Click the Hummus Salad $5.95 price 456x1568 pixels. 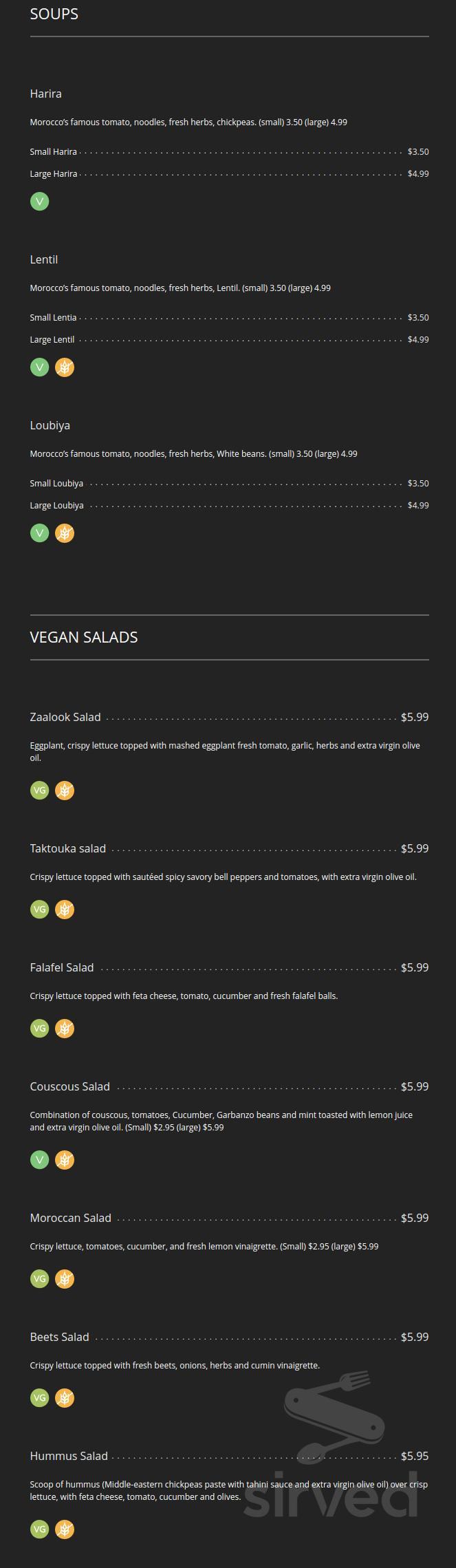tap(415, 1456)
